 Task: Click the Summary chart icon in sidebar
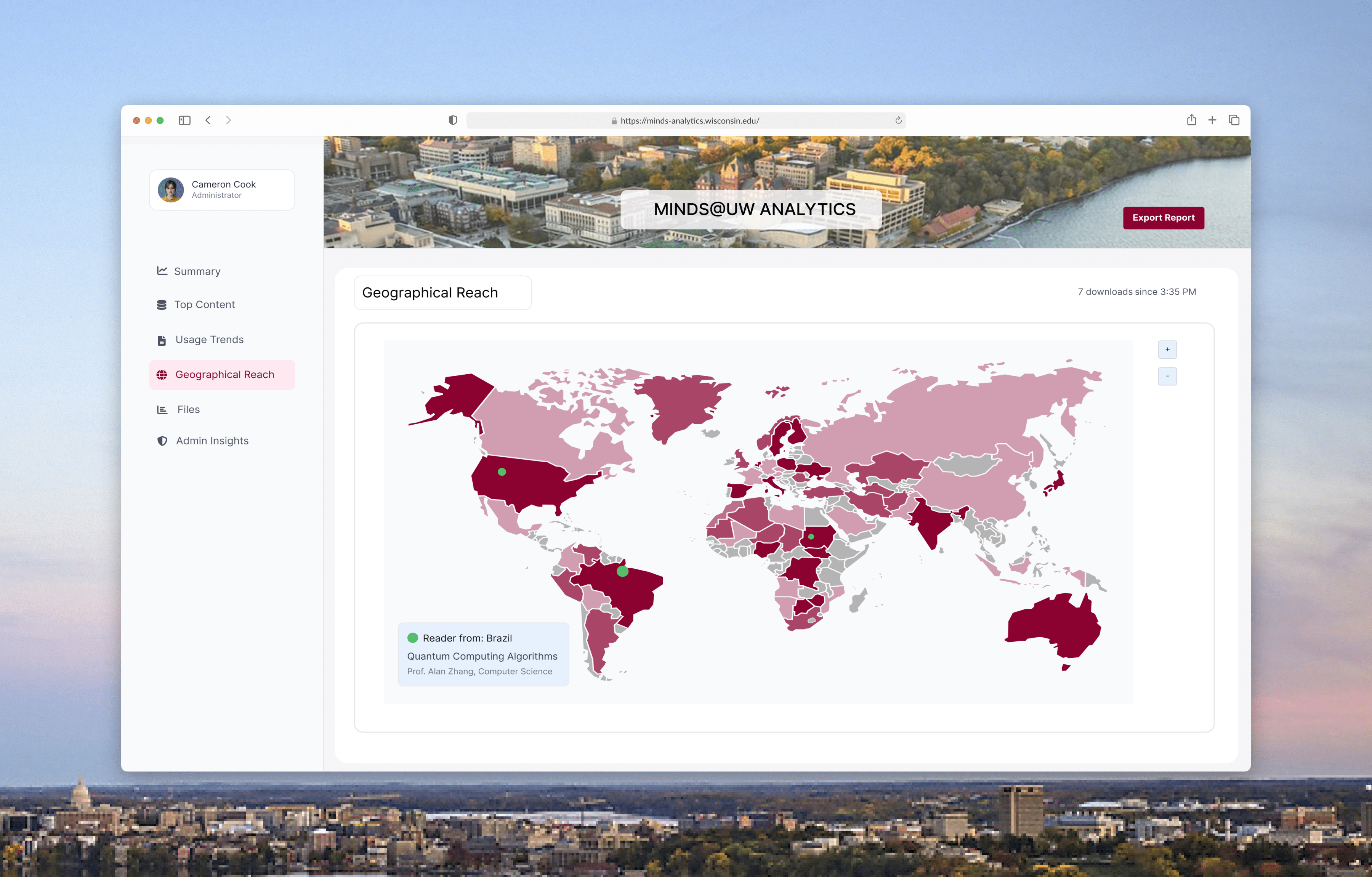pyautogui.click(x=162, y=271)
